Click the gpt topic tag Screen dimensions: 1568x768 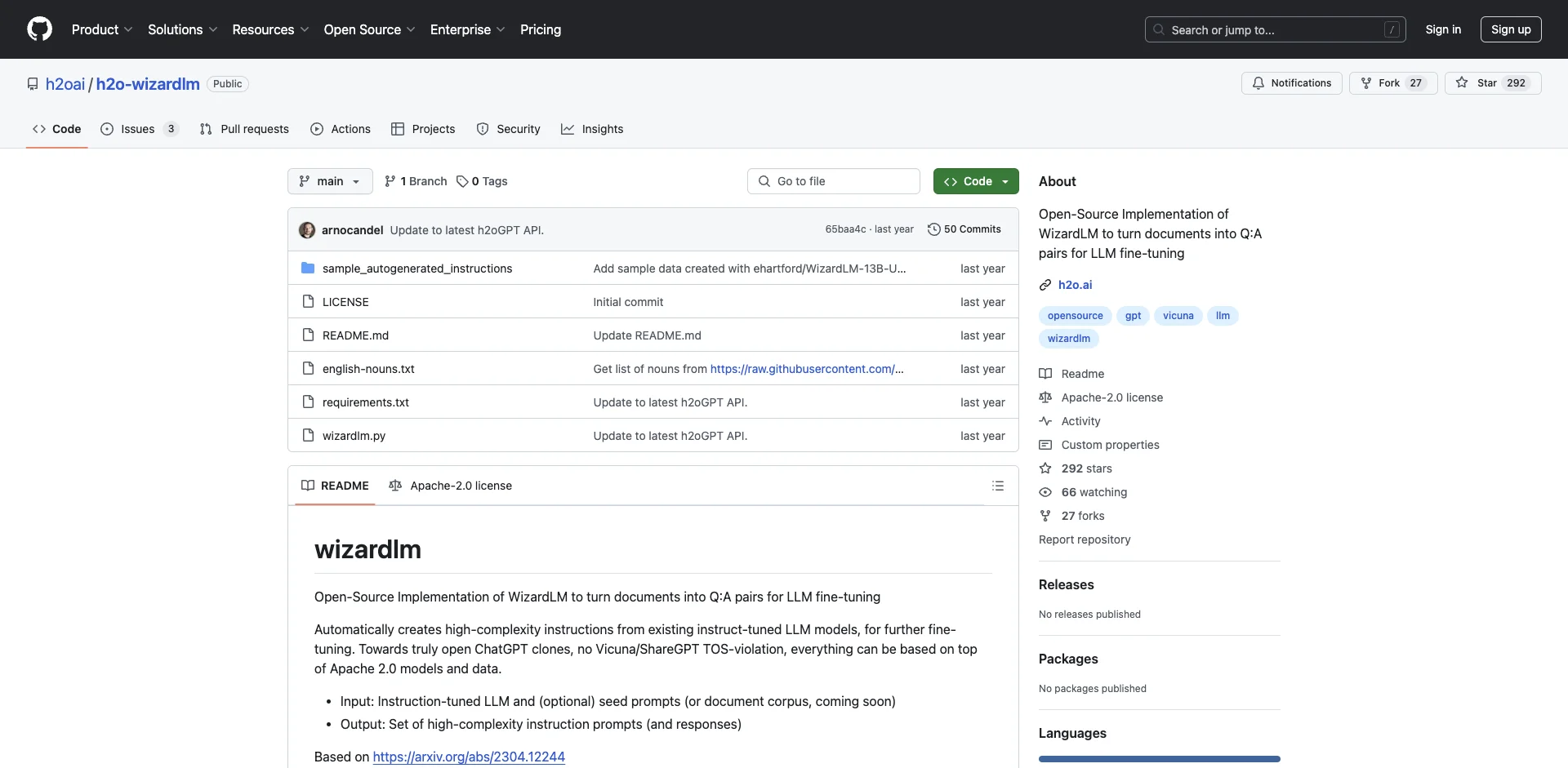click(x=1133, y=316)
